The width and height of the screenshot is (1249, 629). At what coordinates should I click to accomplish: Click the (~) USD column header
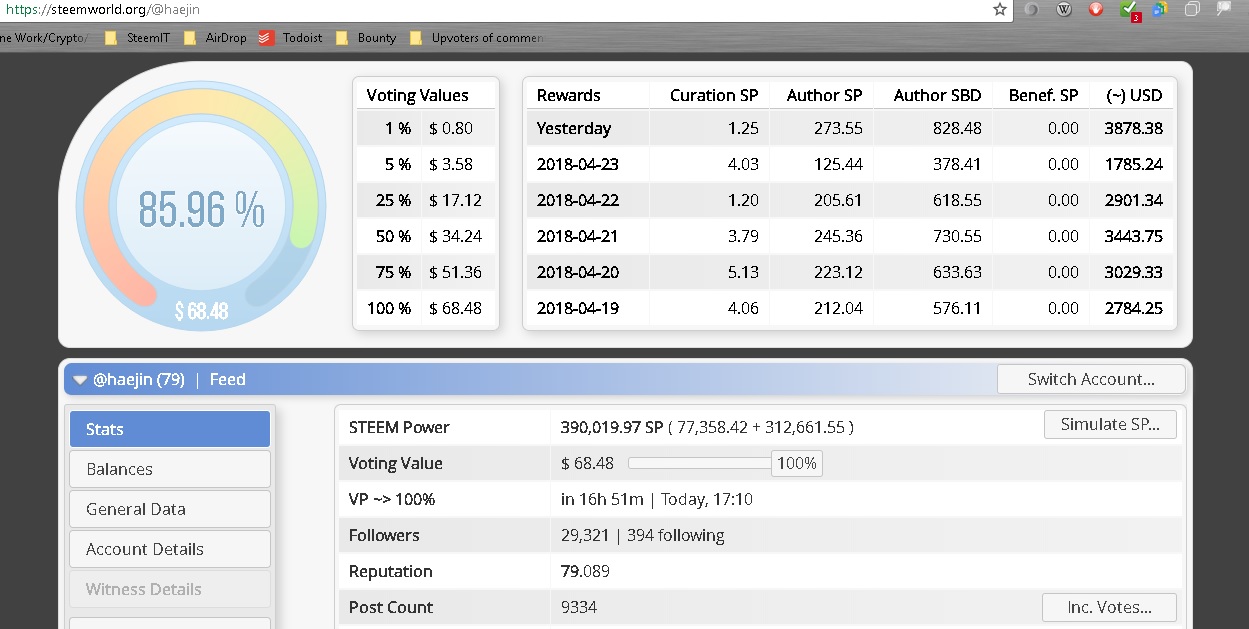[1134, 95]
